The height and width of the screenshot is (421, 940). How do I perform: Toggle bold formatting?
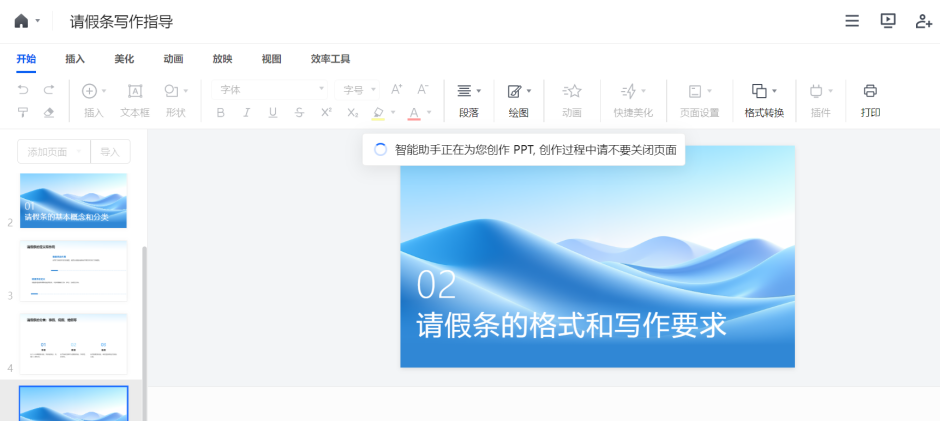221,112
